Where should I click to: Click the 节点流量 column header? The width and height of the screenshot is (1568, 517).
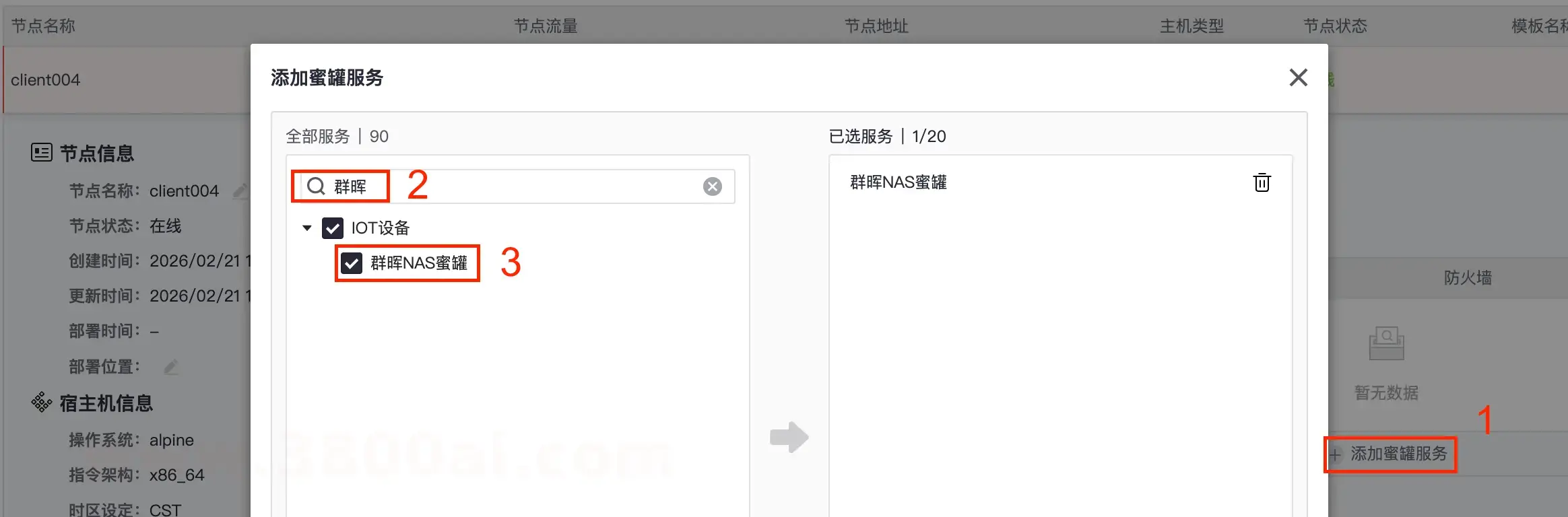click(546, 26)
